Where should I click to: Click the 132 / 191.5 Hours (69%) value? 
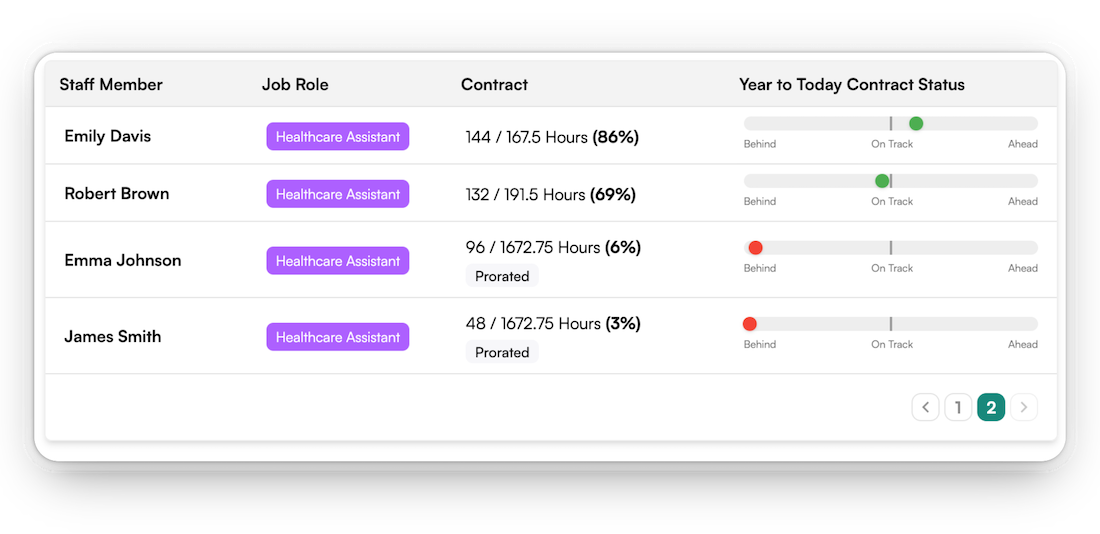(551, 194)
